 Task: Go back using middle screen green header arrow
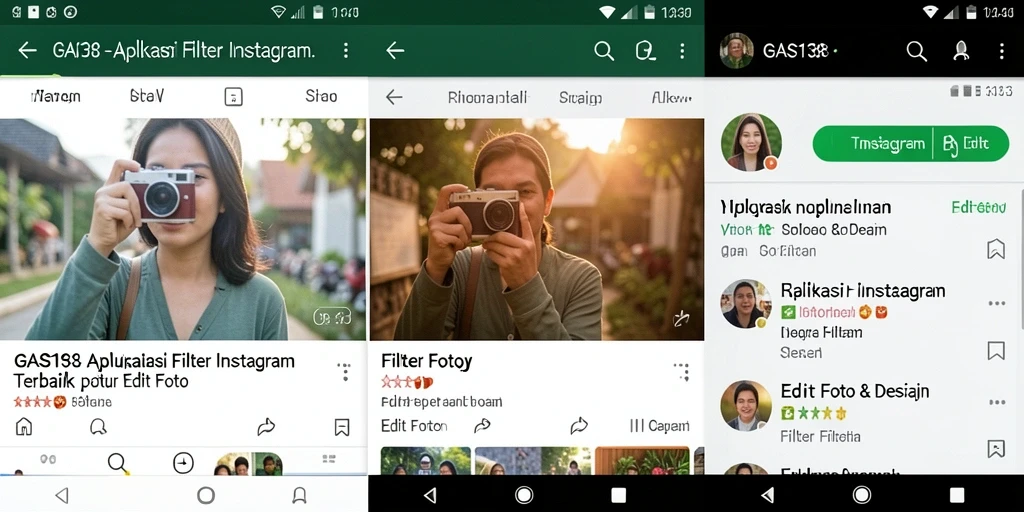[x=395, y=50]
